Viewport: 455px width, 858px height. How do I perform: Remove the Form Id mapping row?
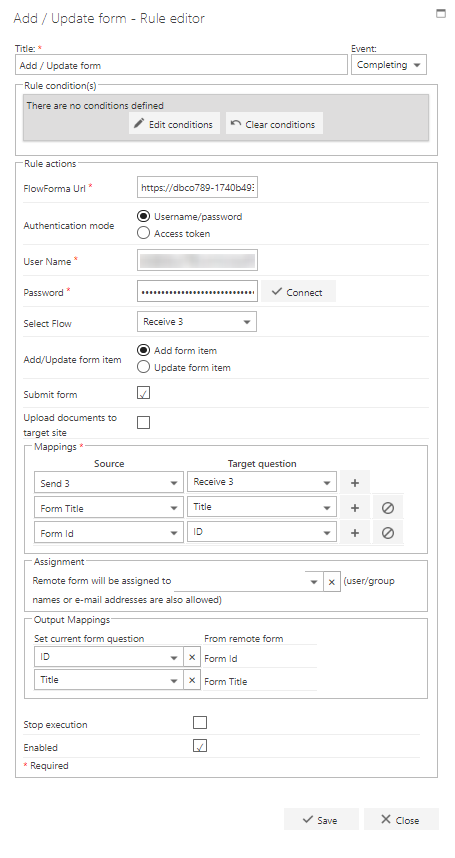click(388, 532)
